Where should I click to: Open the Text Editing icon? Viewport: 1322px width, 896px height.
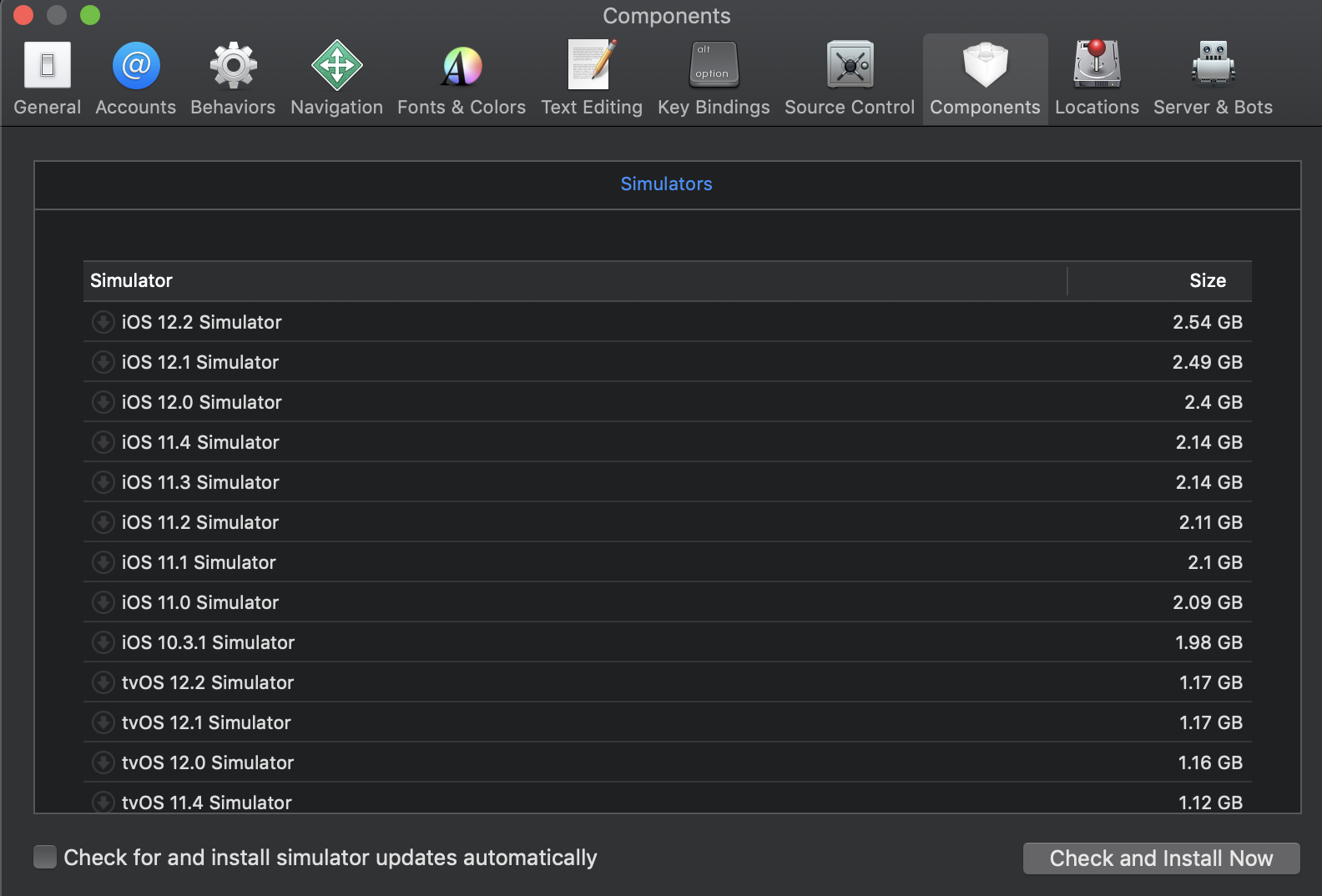[592, 64]
